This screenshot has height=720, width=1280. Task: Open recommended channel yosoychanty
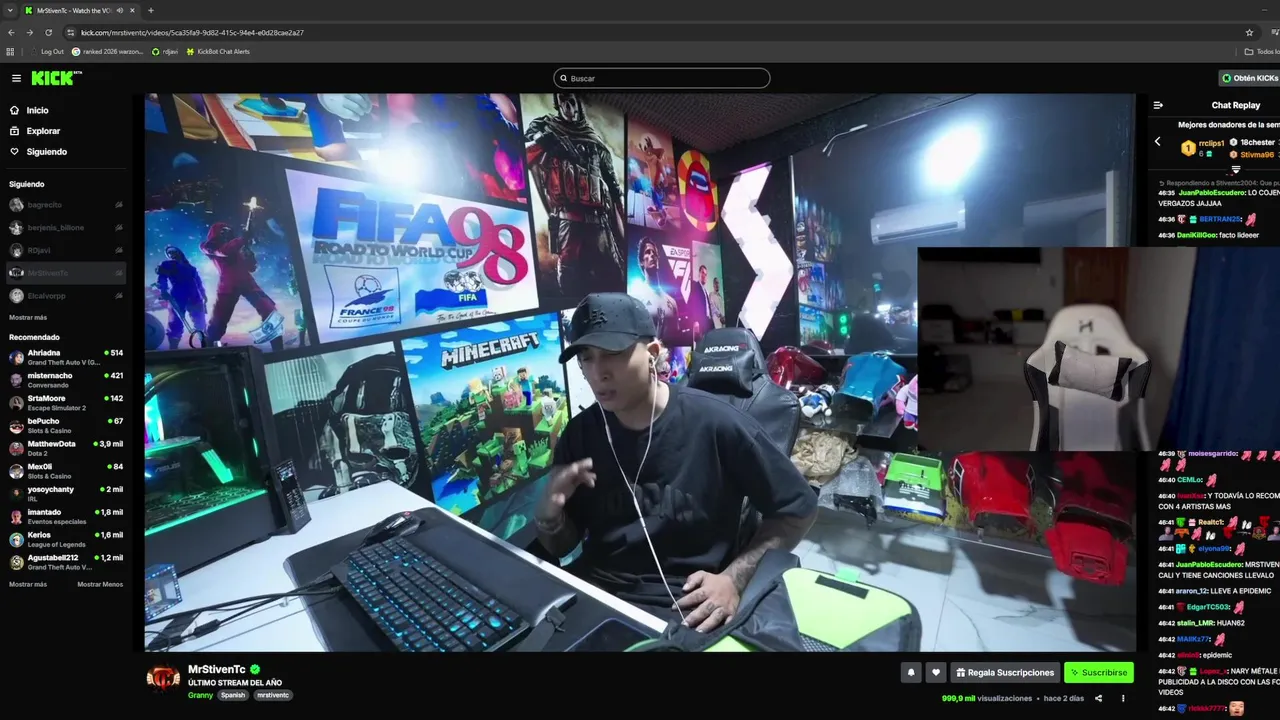[x=66, y=494]
